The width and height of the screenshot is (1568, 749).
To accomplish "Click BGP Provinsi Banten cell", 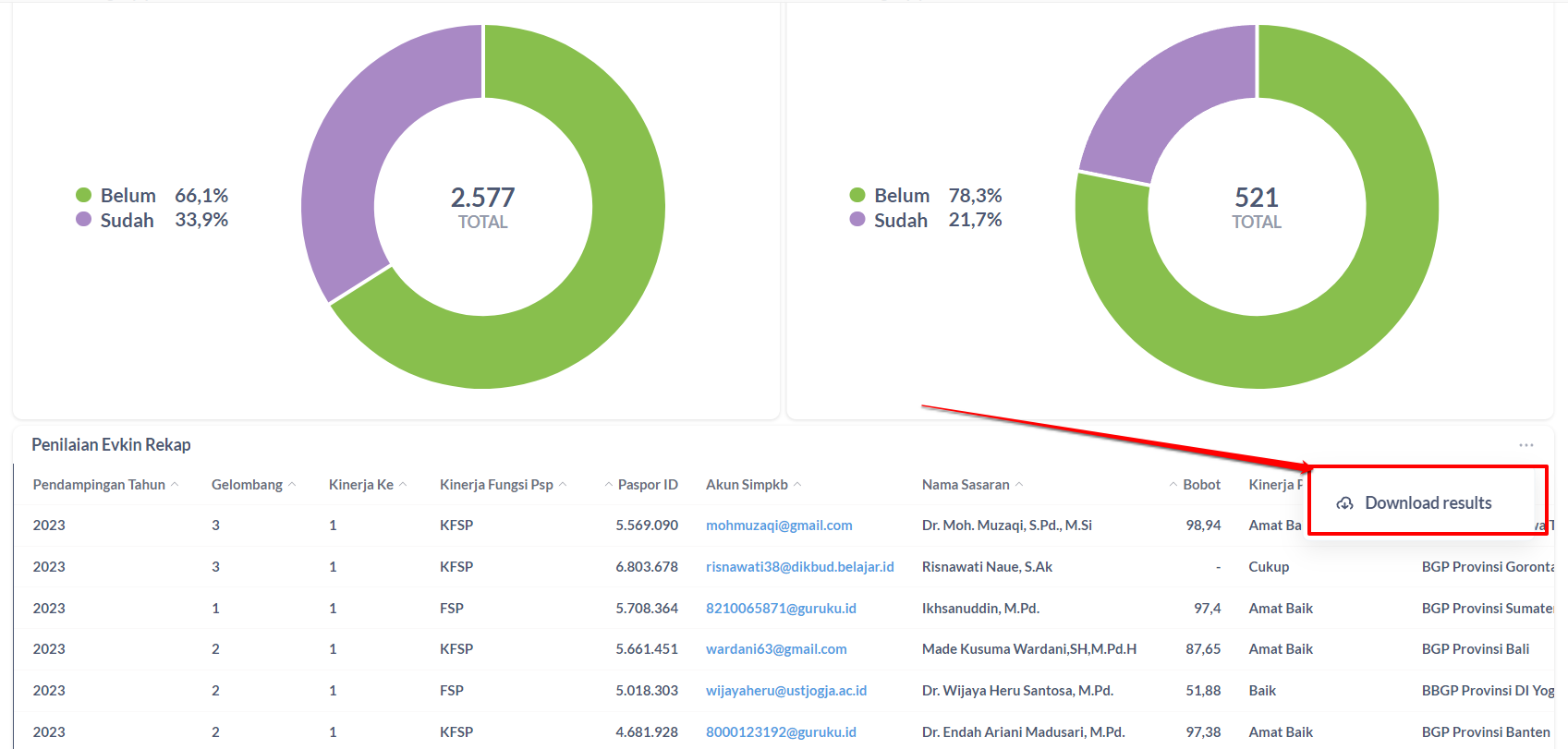I will tap(1486, 732).
